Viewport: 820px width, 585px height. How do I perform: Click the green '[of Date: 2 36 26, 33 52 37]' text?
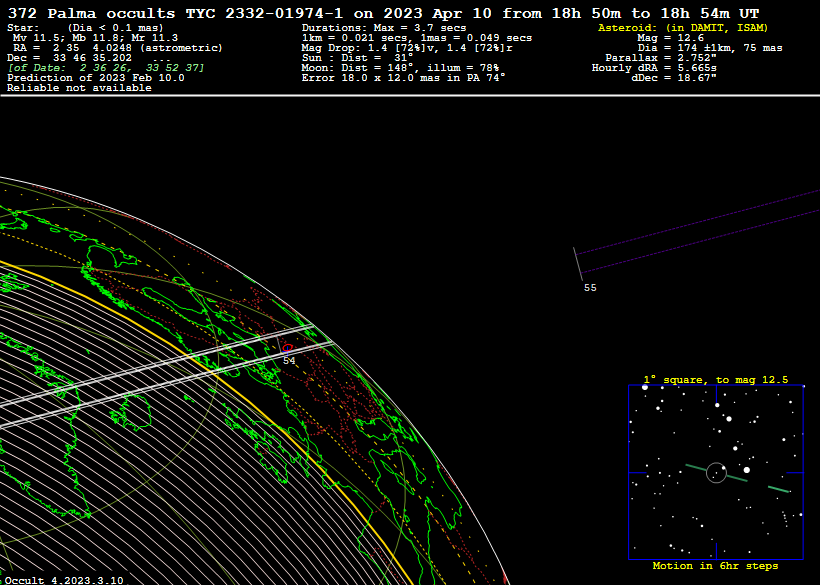click(x=106, y=68)
